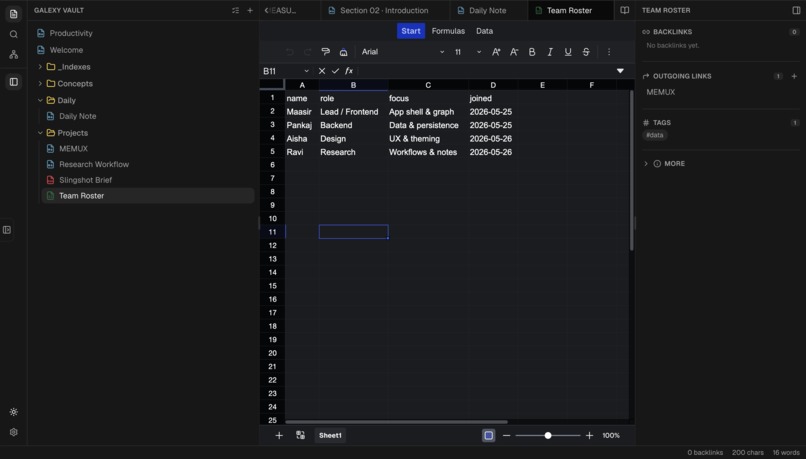Click the sort/list options icon in Galexy Vault header
Screen dimensions: 806x459
(x=235, y=10)
